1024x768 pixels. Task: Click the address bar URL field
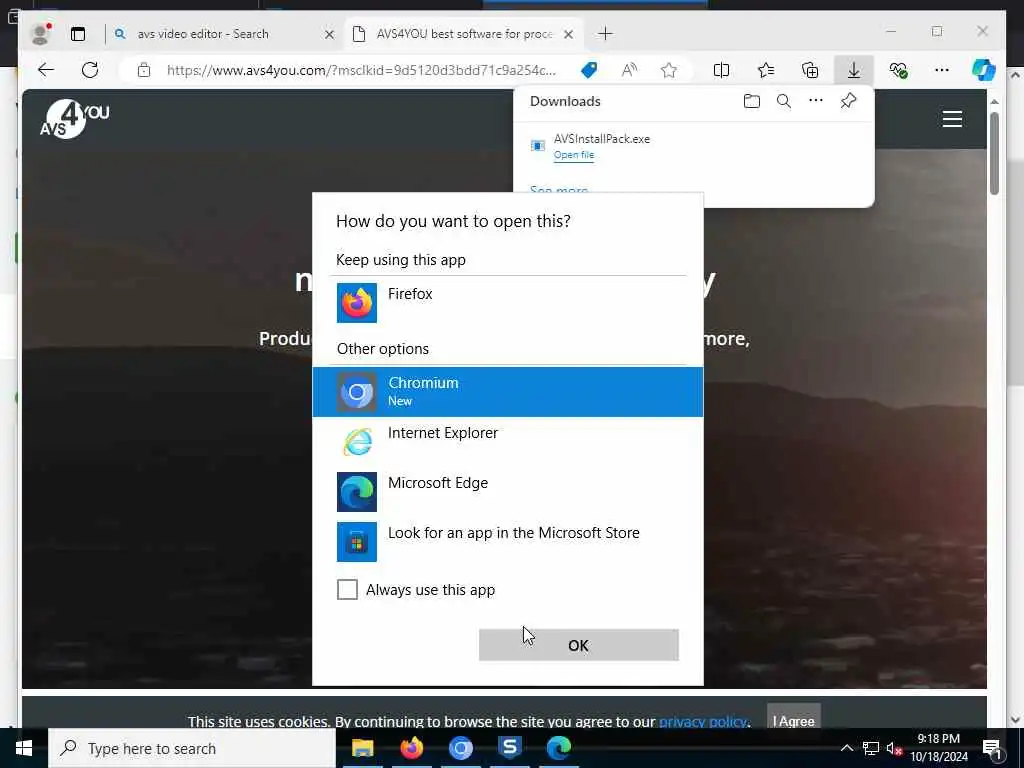tap(361, 70)
